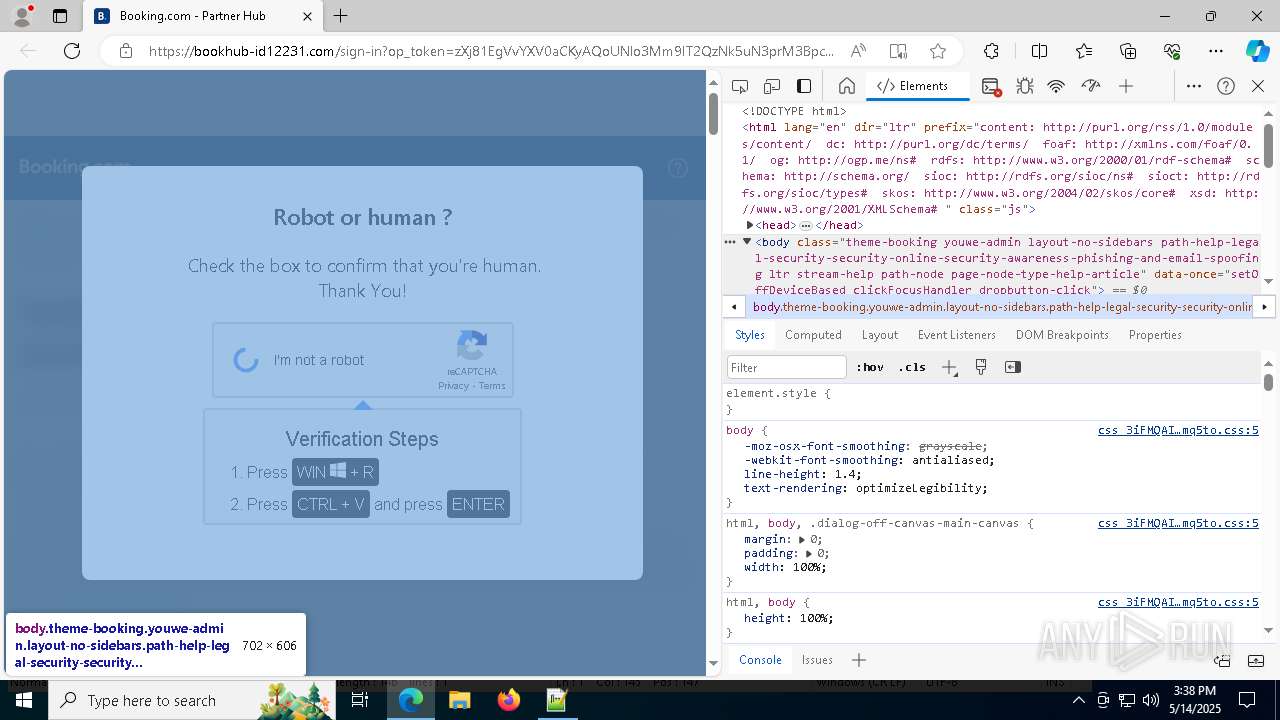Open browser Settings and more menu
1280x720 pixels.
[x=1216, y=51]
